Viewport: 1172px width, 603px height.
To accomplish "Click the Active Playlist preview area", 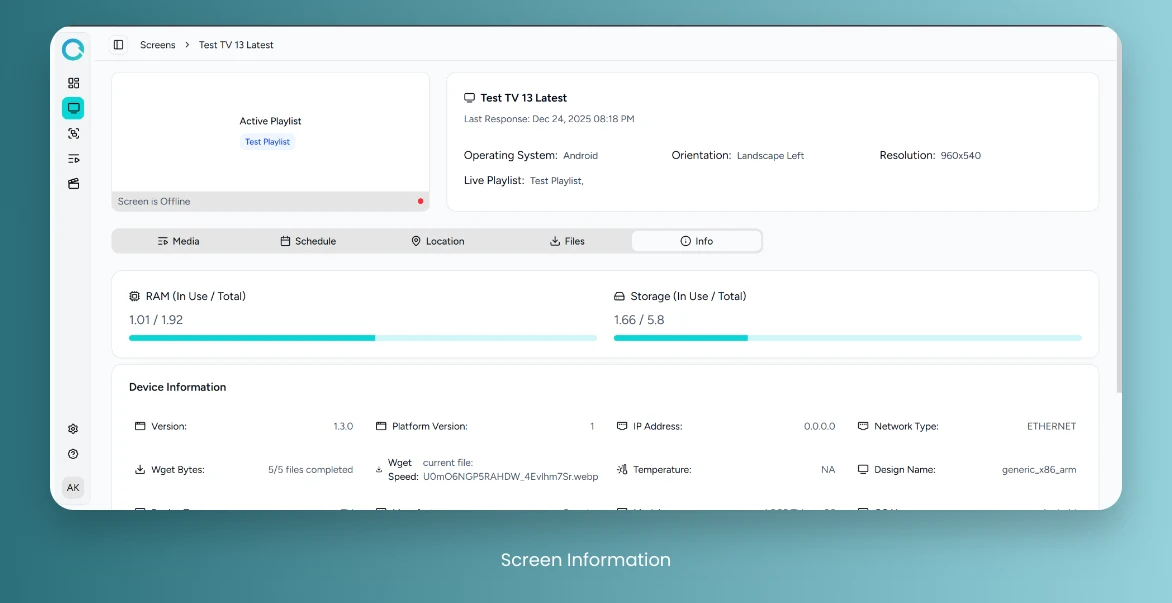I will click(x=271, y=132).
